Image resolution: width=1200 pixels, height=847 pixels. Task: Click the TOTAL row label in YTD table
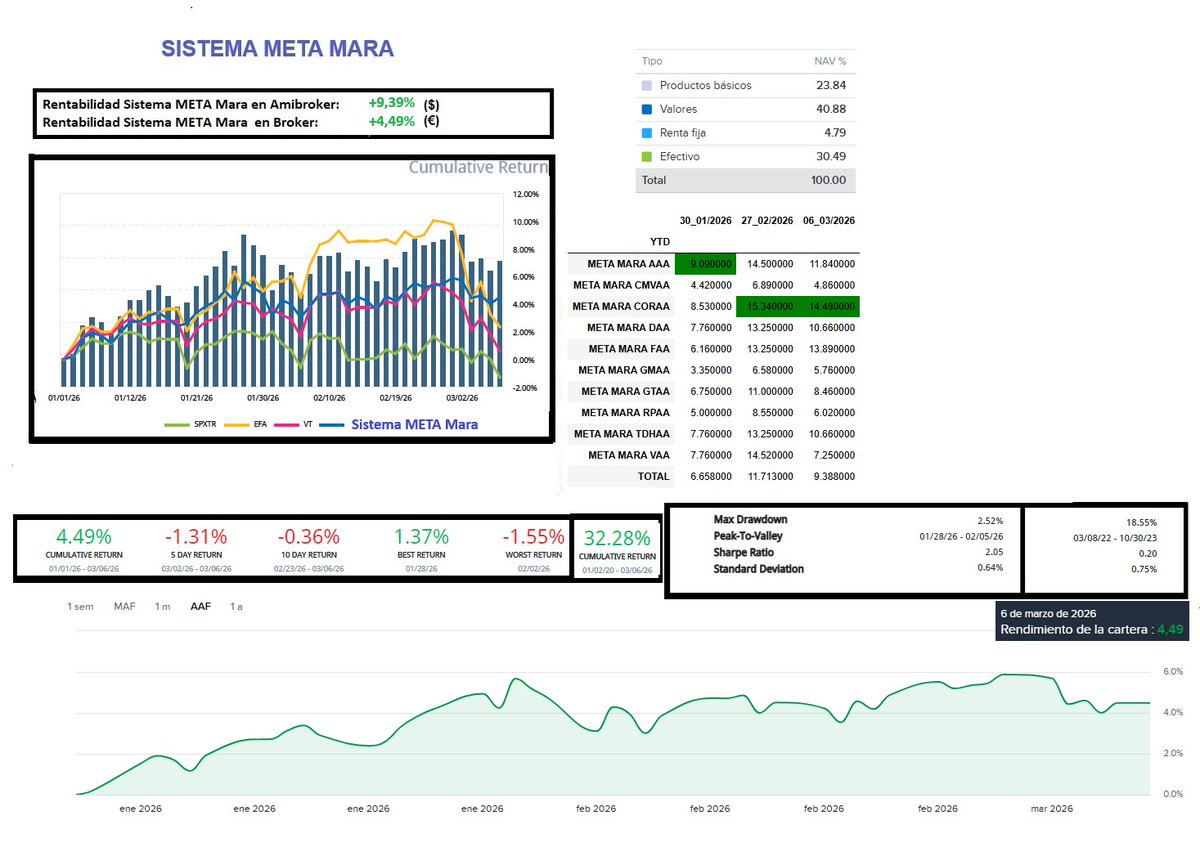[653, 477]
